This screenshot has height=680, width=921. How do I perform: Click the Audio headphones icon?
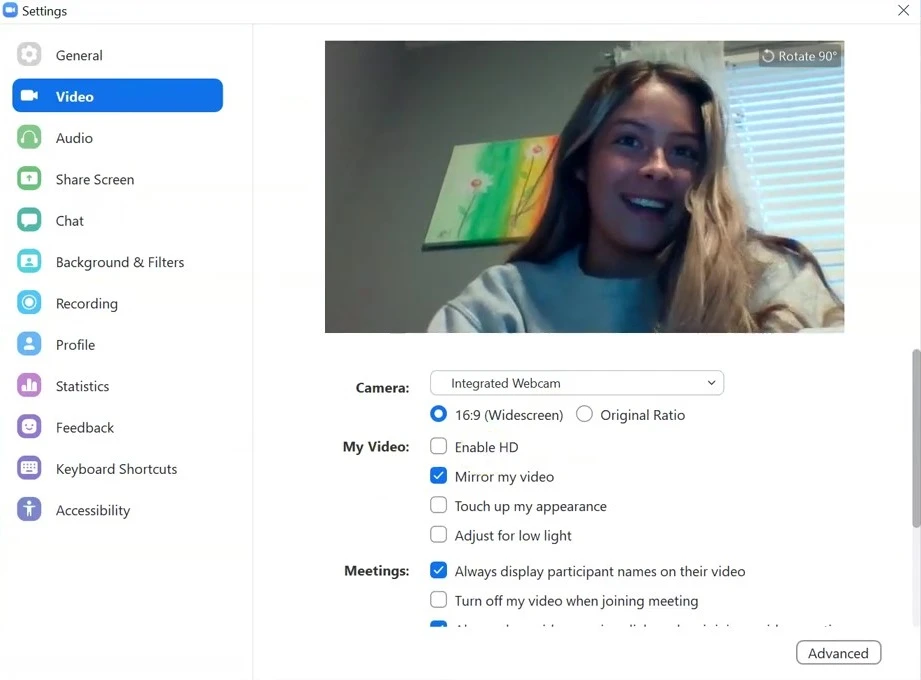click(29, 137)
